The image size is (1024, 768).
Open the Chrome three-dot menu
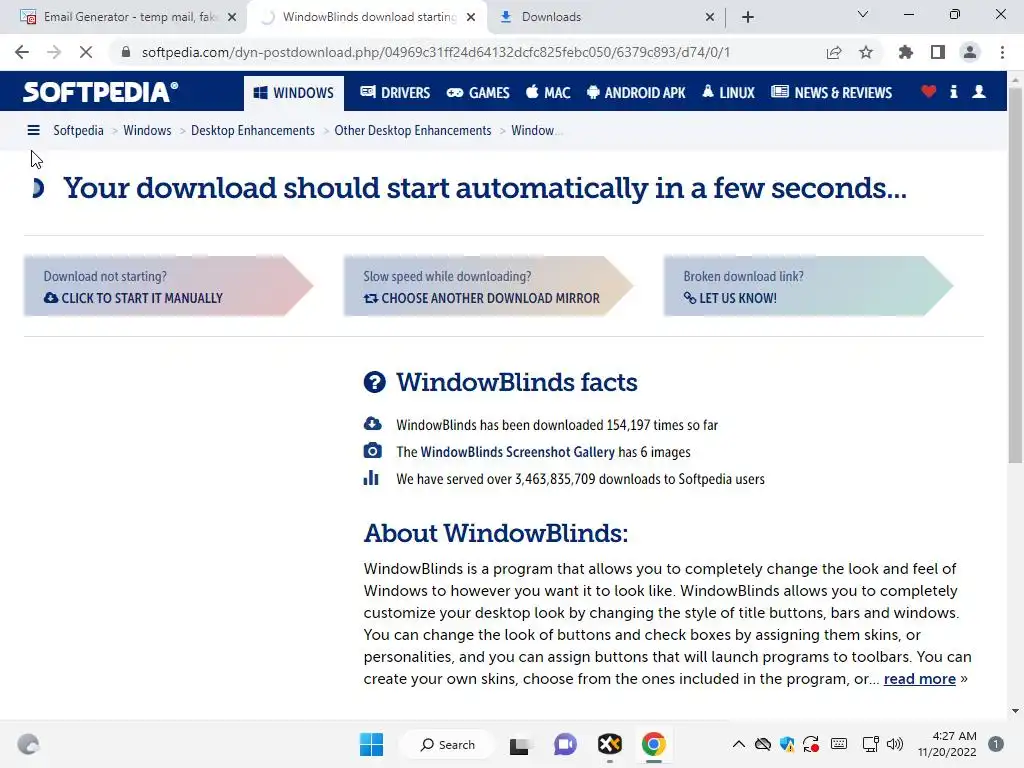coord(1002,52)
